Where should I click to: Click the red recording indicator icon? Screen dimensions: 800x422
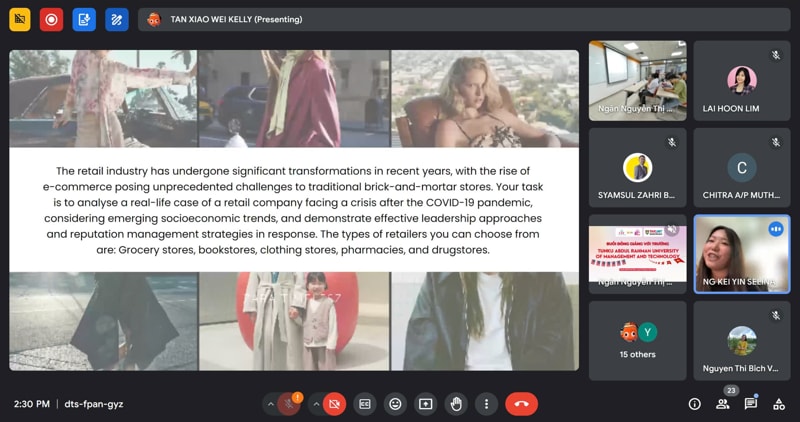[x=52, y=19]
